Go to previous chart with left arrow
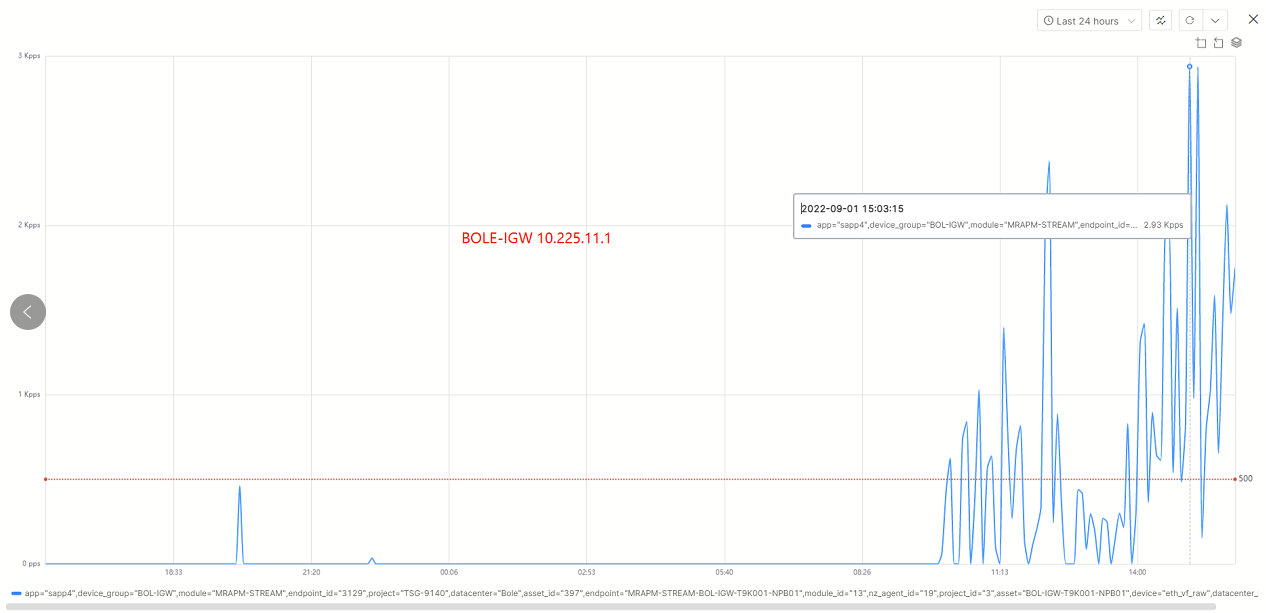This screenshot has height=613, width=1266. [x=28, y=312]
